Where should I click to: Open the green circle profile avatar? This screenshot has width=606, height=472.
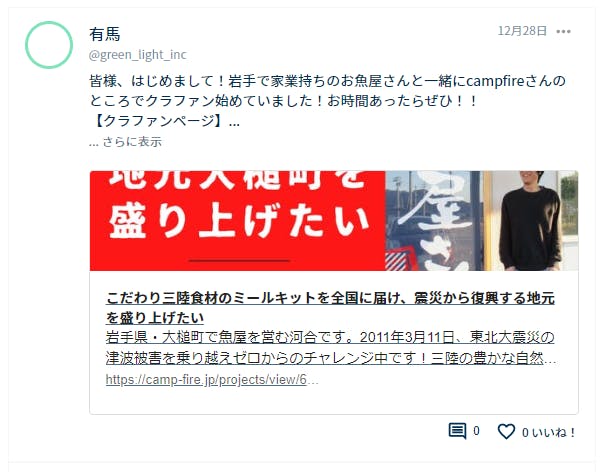point(49,45)
